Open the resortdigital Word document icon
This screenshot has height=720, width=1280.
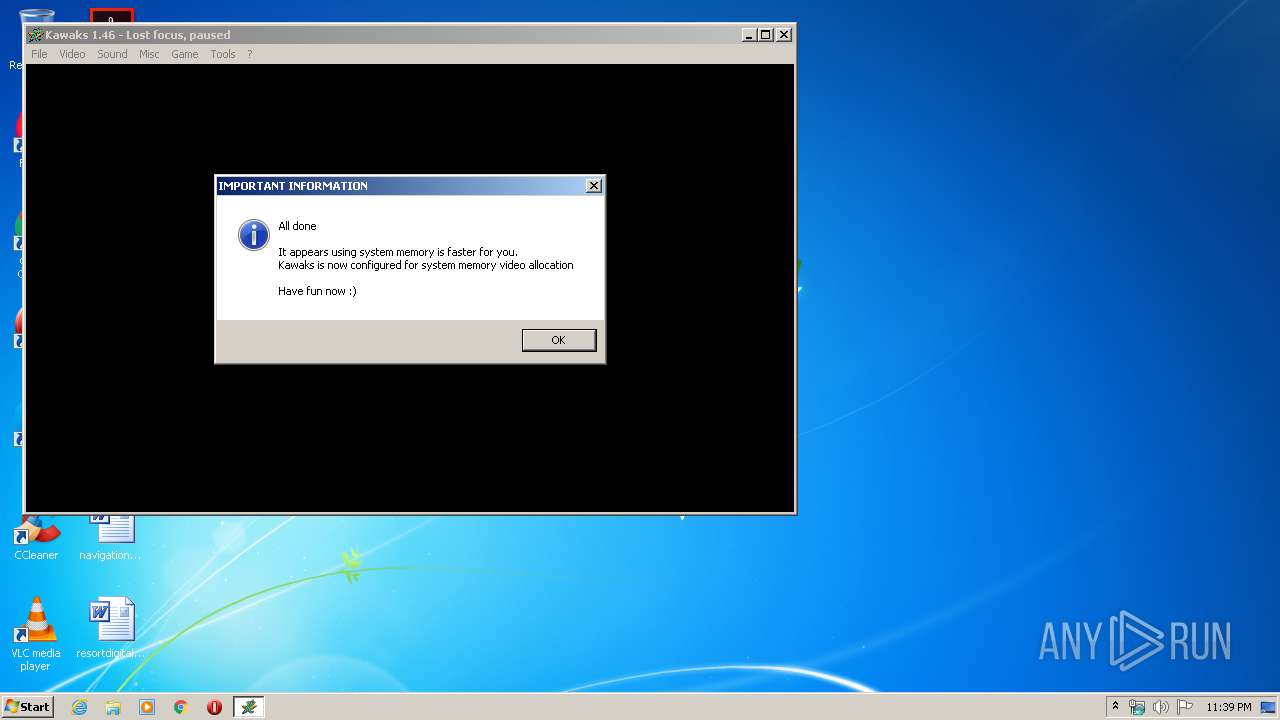(x=110, y=628)
